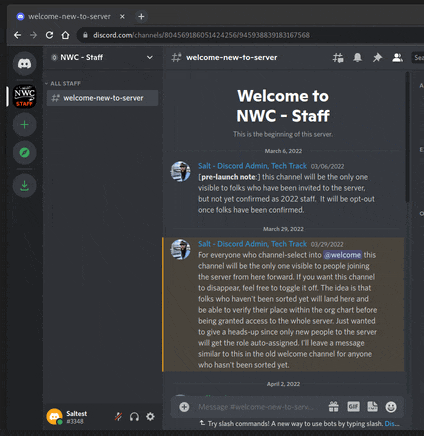Screen dimensions: 424x436
Task: Click the message input field
Action: [256, 407]
